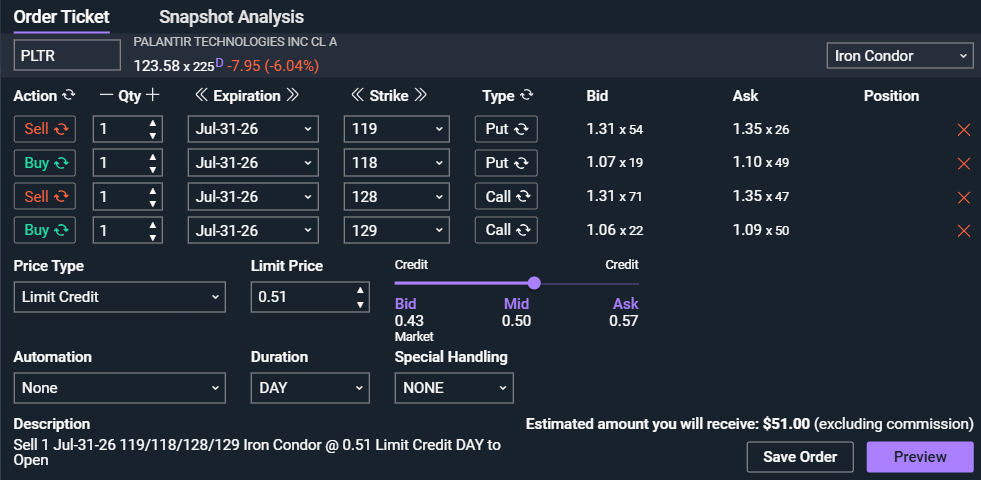Toggle Buy action on 129 strike row
This screenshot has height=480, width=981.
(x=44, y=230)
